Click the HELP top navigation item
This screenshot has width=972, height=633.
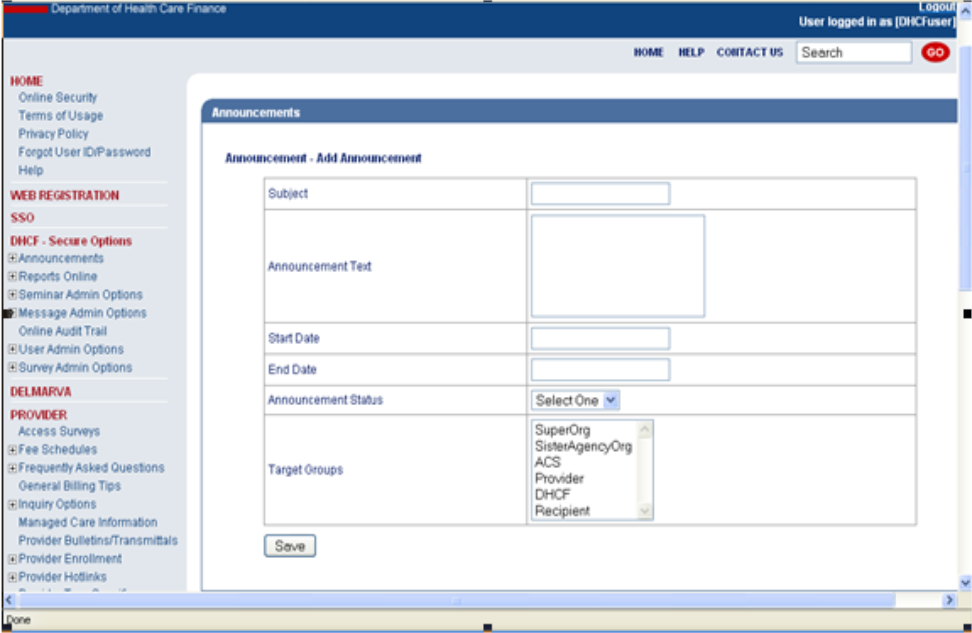(691, 53)
